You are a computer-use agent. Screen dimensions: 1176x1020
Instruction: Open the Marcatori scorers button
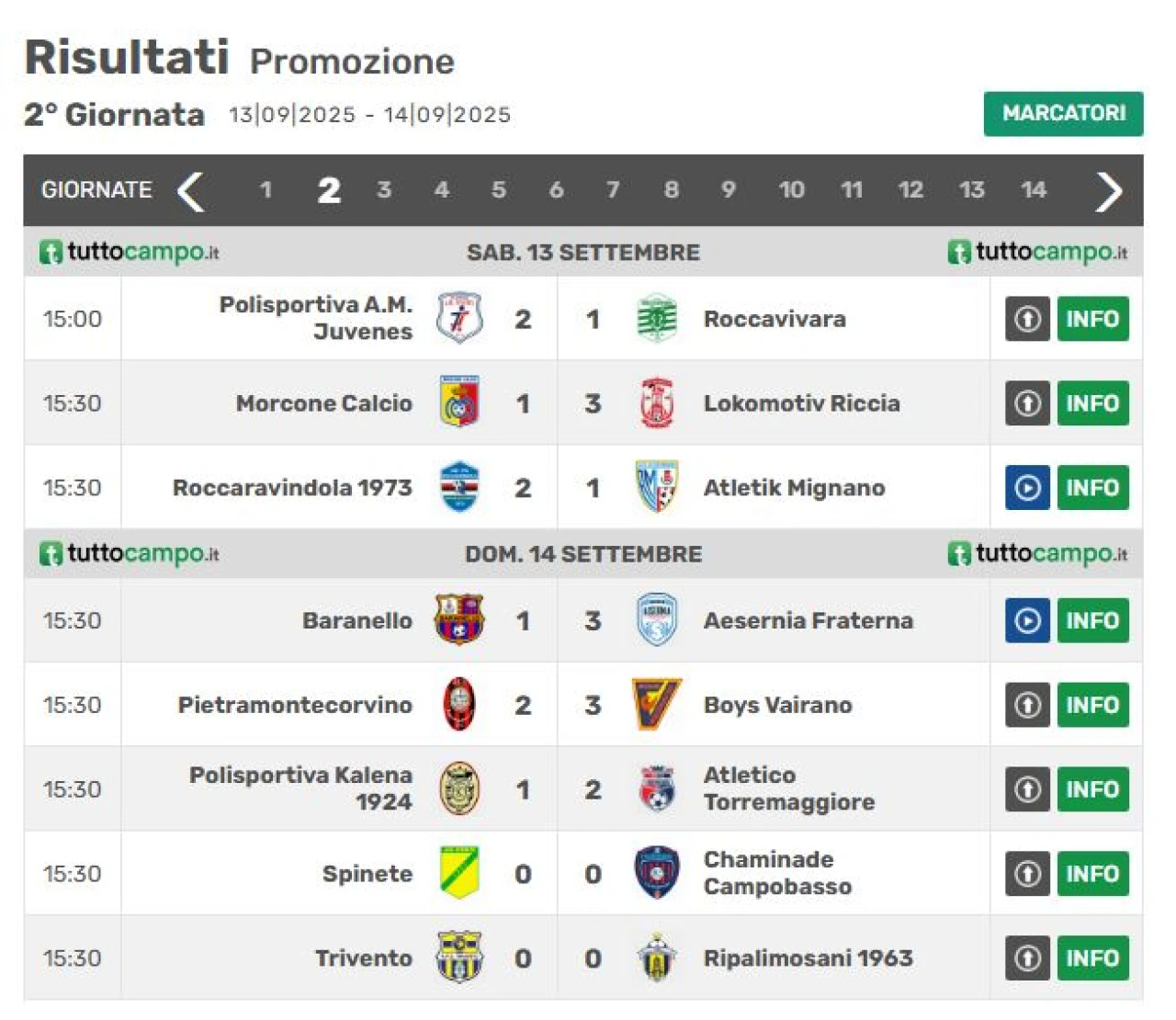(x=1063, y=114)
